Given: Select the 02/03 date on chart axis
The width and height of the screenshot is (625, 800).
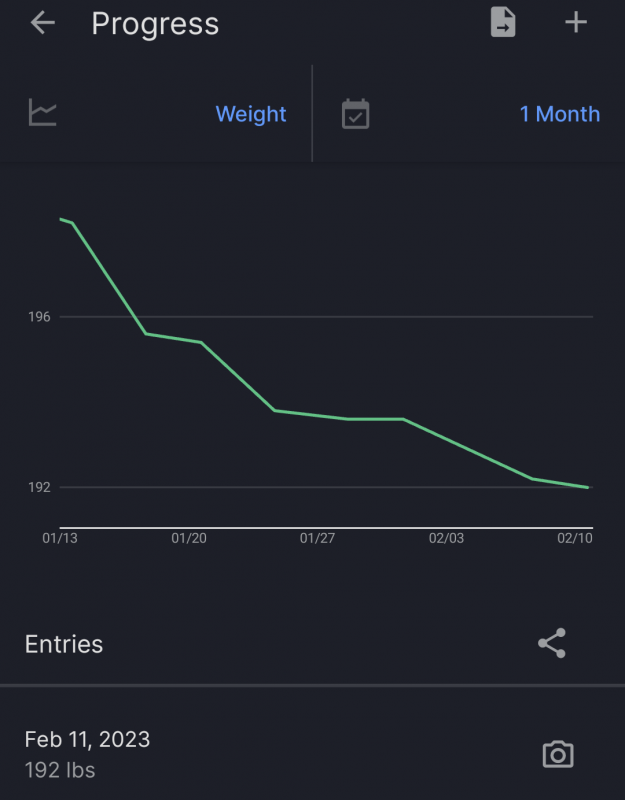Looking at the screenshot, I should (x=446, y=538).
